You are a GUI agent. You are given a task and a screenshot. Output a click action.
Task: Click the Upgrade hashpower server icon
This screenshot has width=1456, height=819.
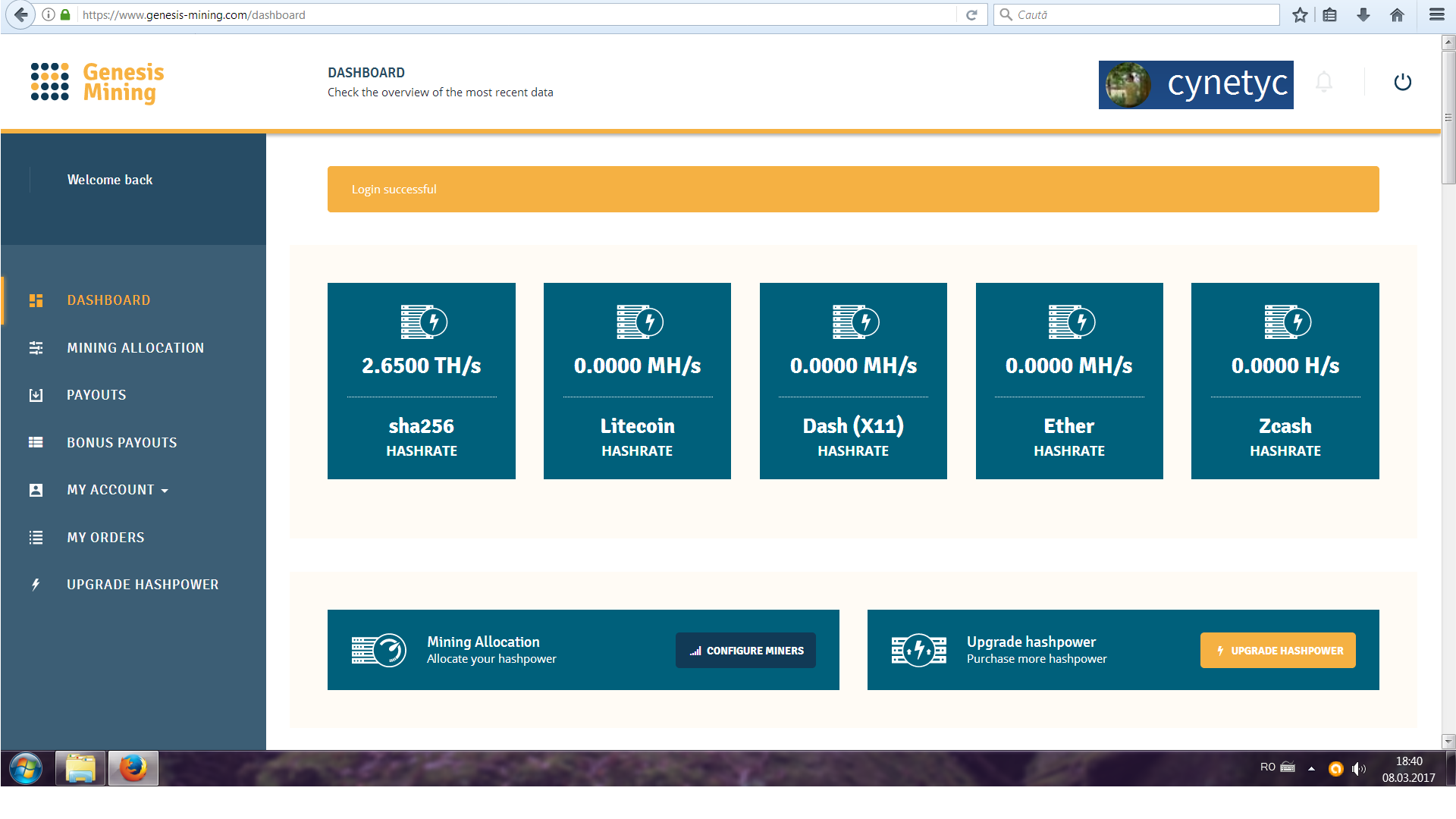(x=918, y=650)
